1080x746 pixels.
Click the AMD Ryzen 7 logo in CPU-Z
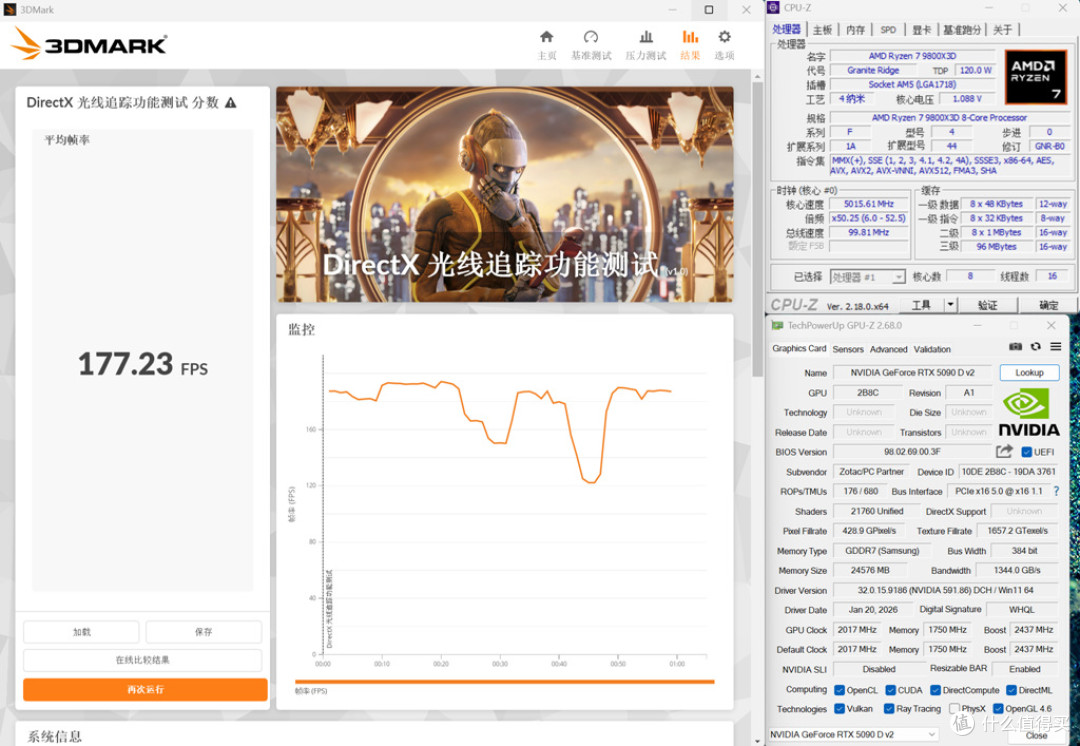[1035, 76]
